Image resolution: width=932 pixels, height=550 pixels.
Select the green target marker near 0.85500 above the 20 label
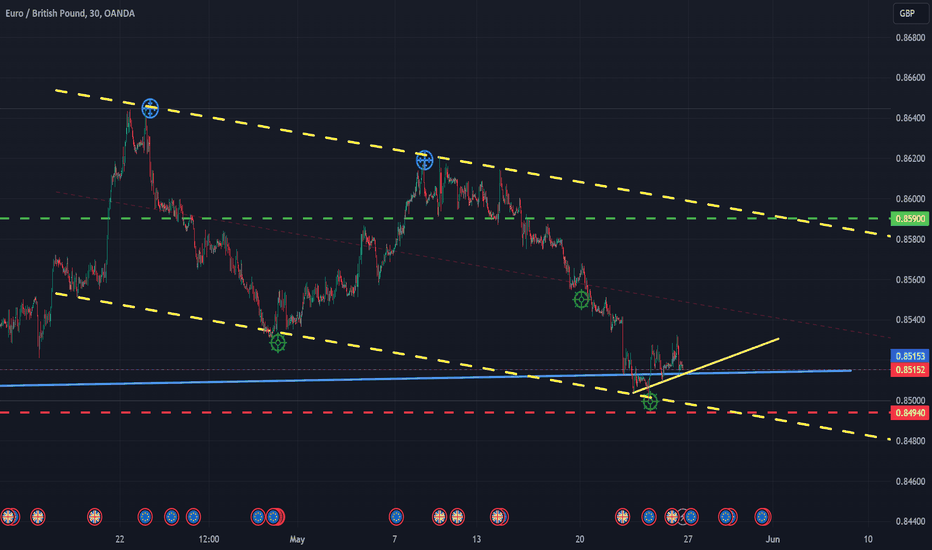pyautogui.click(x=581, y=300)
